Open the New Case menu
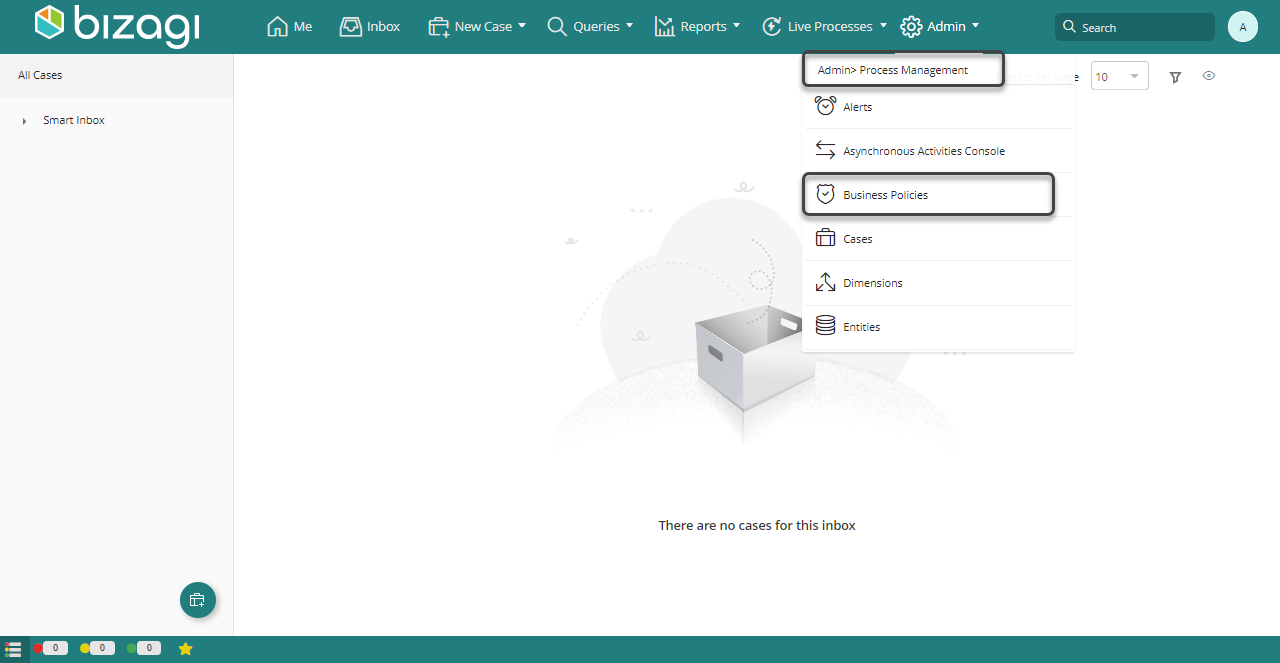 click(x=476, y=26)
